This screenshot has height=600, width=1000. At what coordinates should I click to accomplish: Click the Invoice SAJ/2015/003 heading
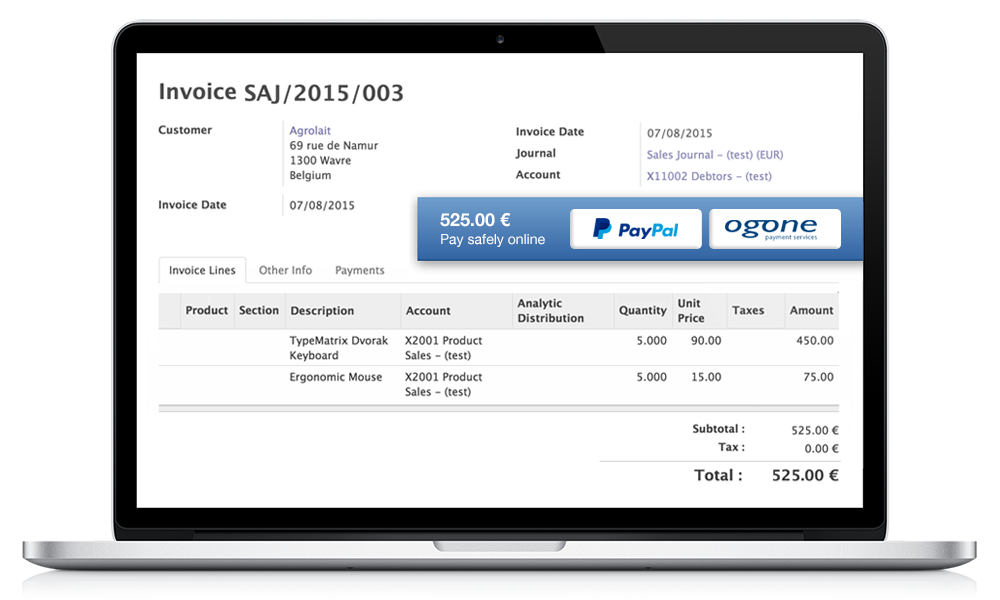(x=281, y=92)
